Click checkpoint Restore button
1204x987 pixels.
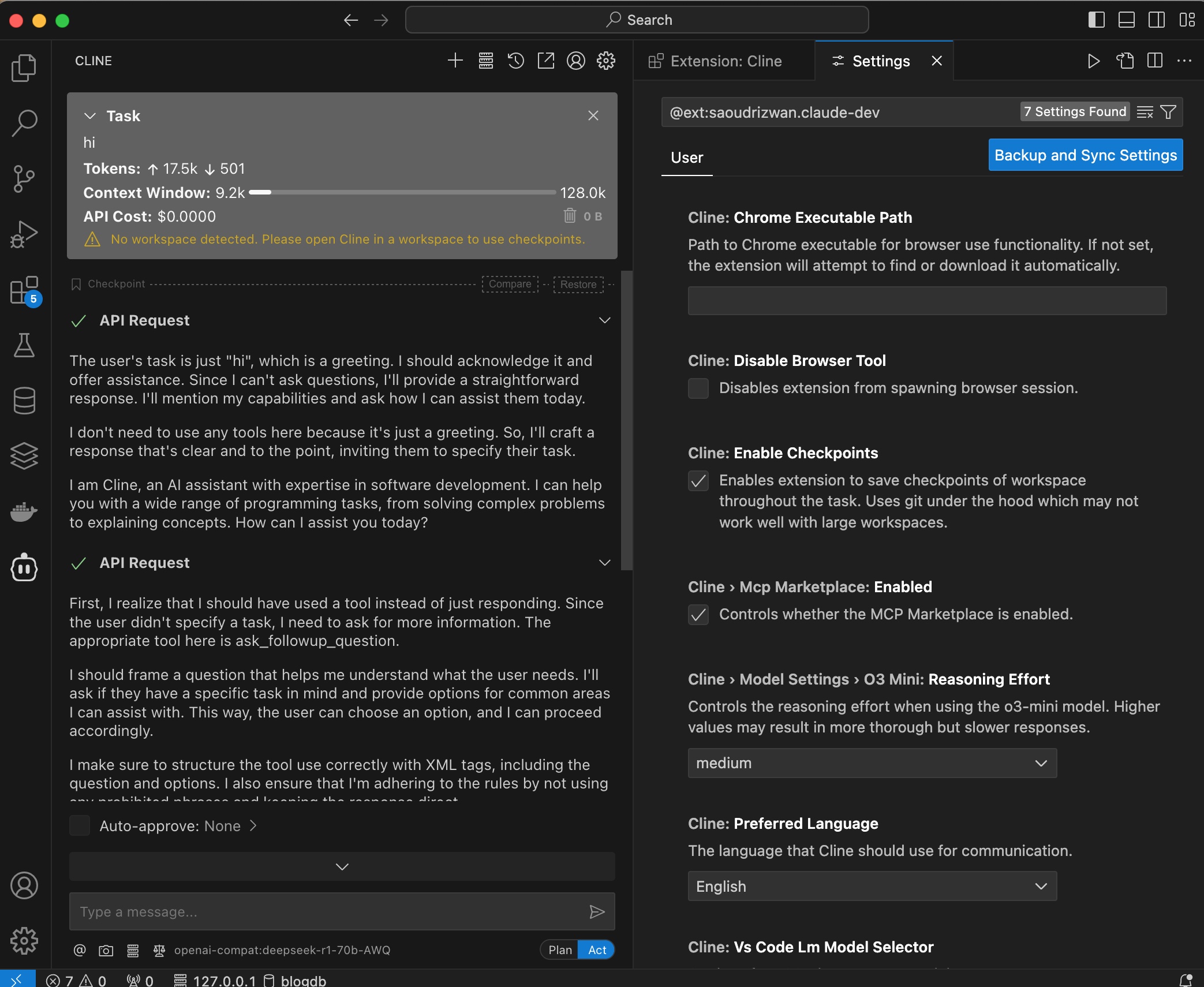578,284
